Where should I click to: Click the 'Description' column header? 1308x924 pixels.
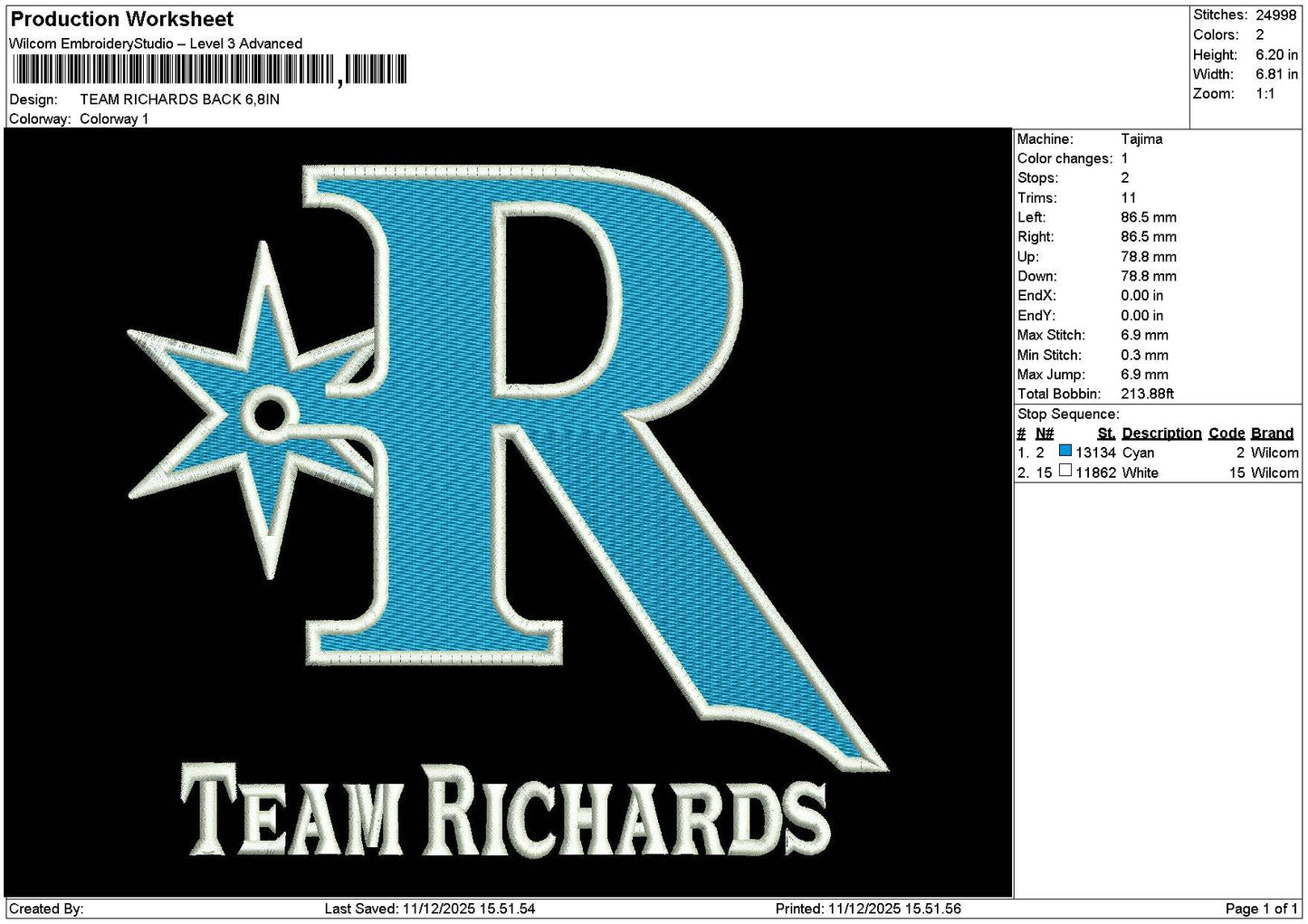click(1161, 433)
